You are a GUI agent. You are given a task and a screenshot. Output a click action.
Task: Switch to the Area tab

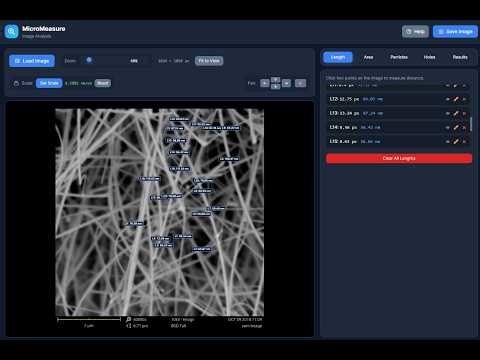tap(368, 57)
